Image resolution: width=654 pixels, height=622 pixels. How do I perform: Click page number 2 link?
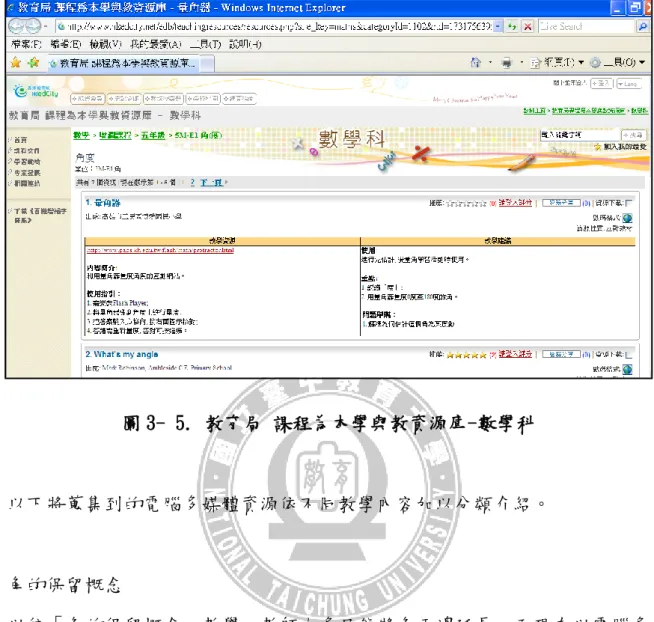pyautogui.click(x=192, y=182)
